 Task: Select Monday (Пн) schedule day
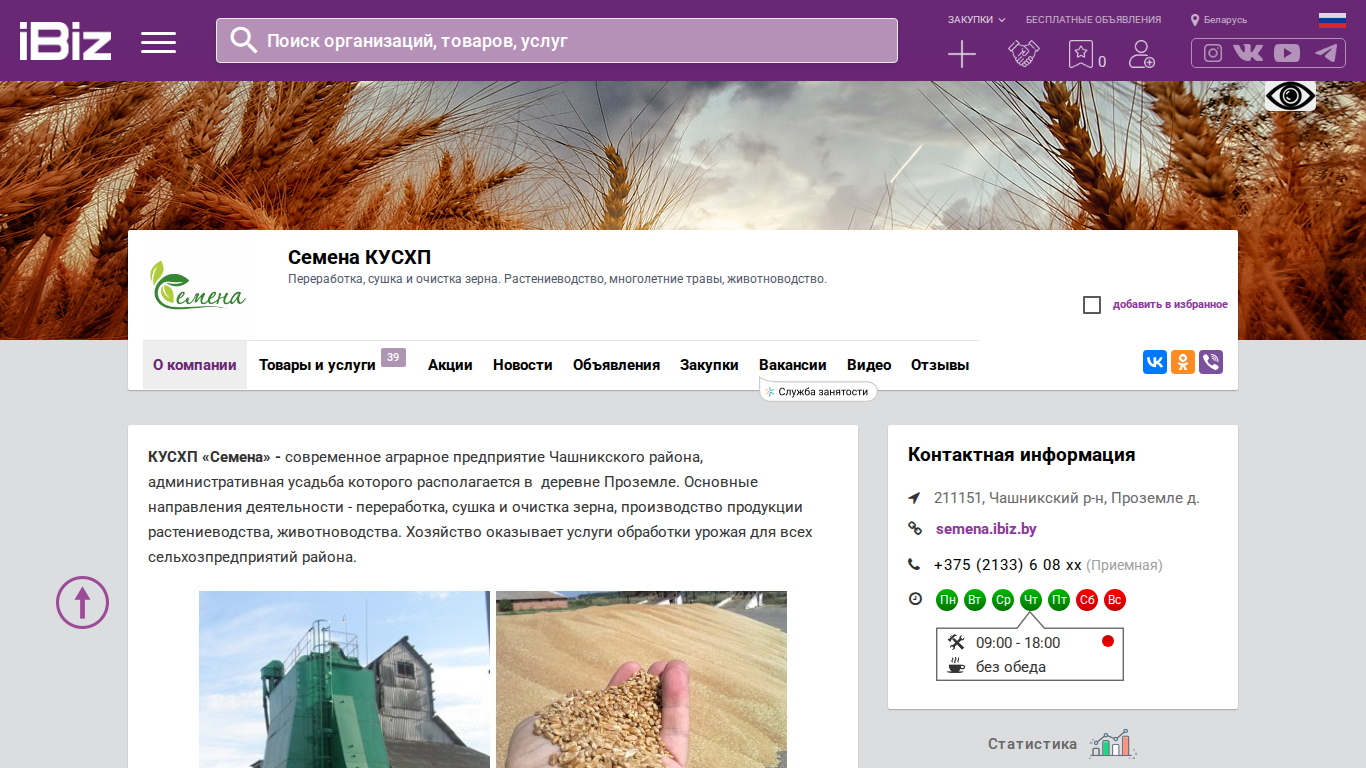pyautogui.click(x=947, y=600)
